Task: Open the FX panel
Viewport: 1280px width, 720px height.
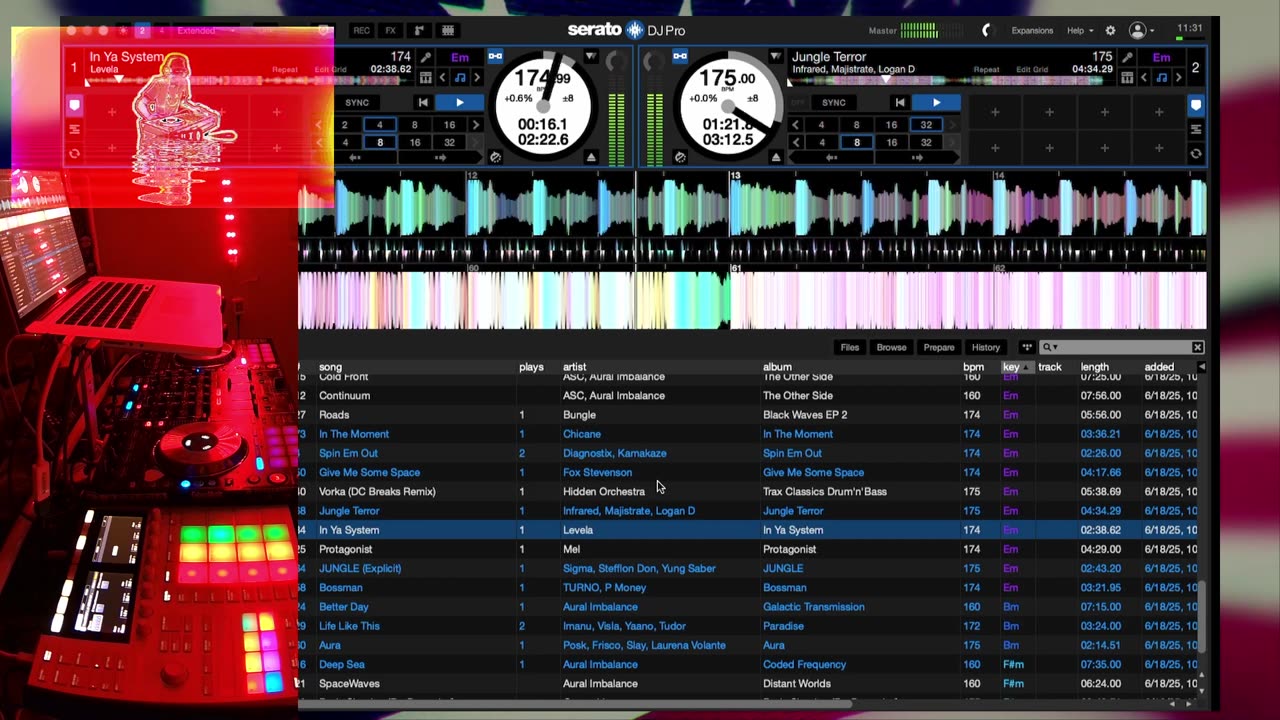Action: [x=391, y=30]
